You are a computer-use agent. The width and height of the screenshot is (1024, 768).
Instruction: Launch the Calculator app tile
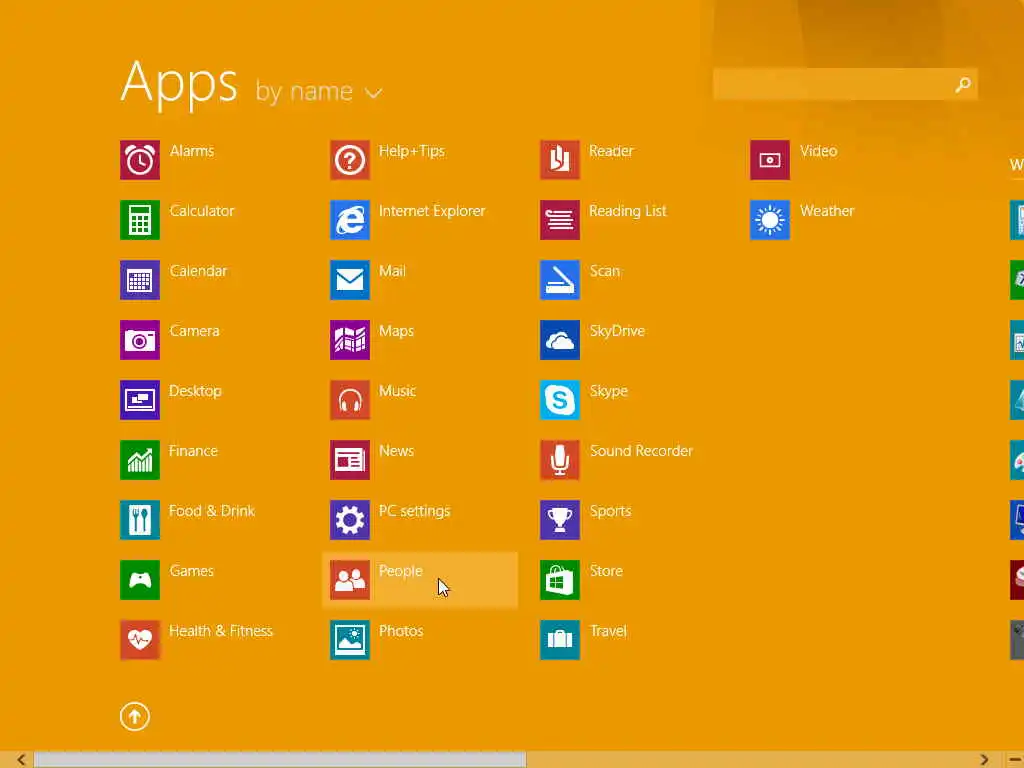[140, 220]
